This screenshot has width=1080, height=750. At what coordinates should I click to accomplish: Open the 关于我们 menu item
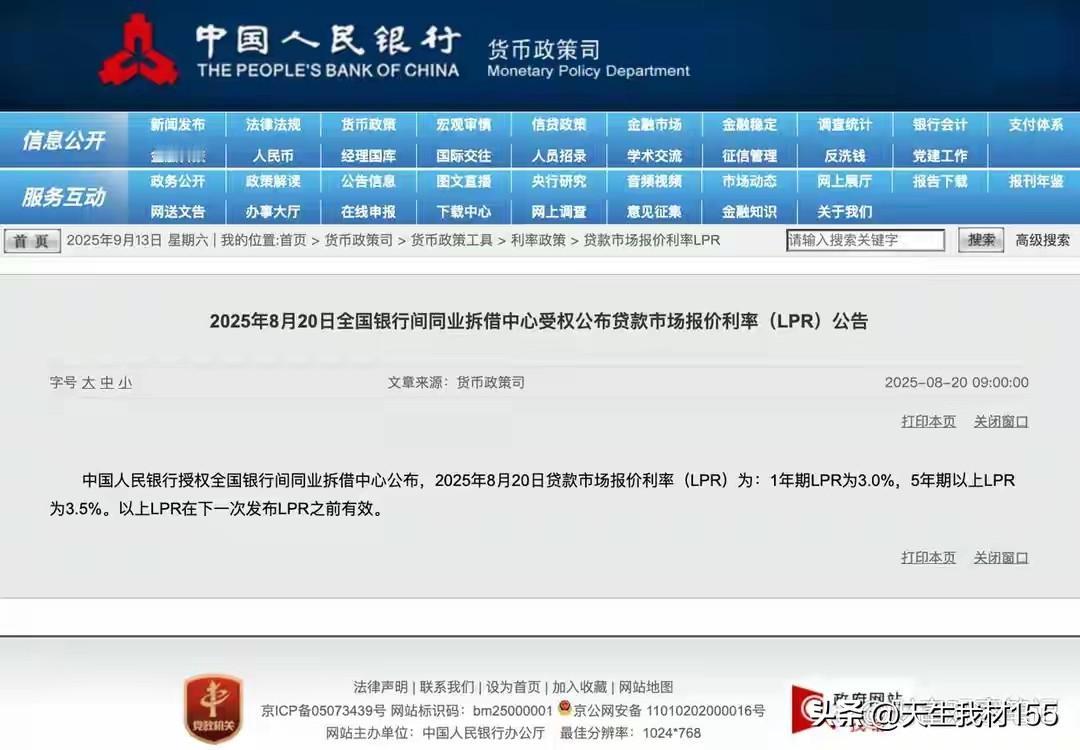[x=844, y=211]
